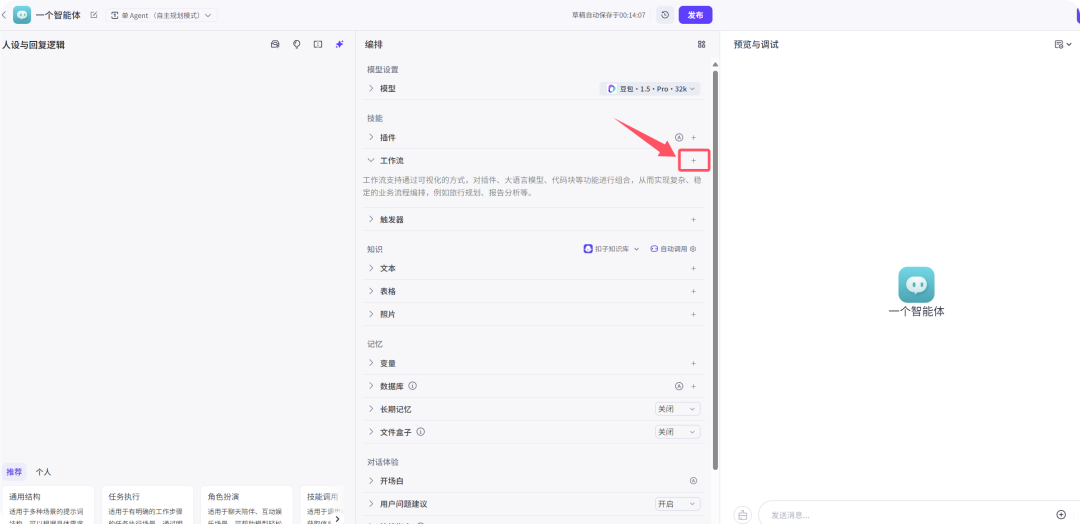Open the 单 Agent mode dropdown
This screenshot has width=1080, height=524.
160,15
